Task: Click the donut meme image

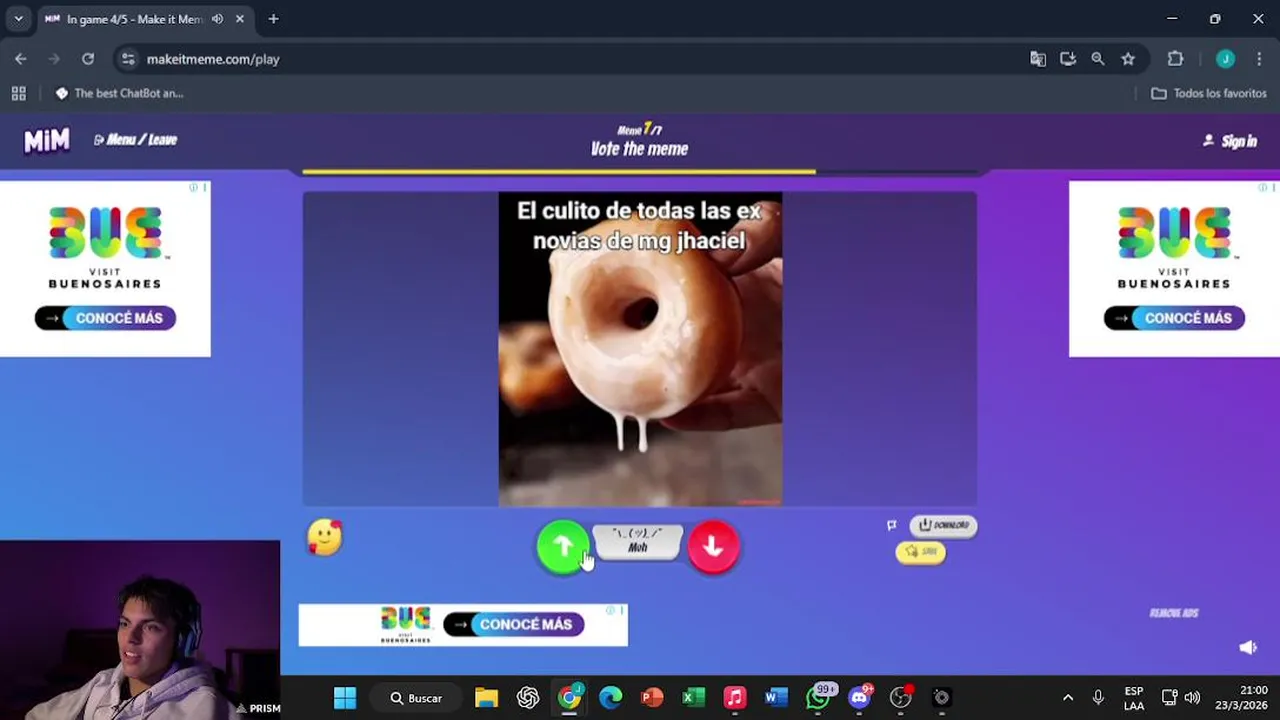Action: point(640,349)
